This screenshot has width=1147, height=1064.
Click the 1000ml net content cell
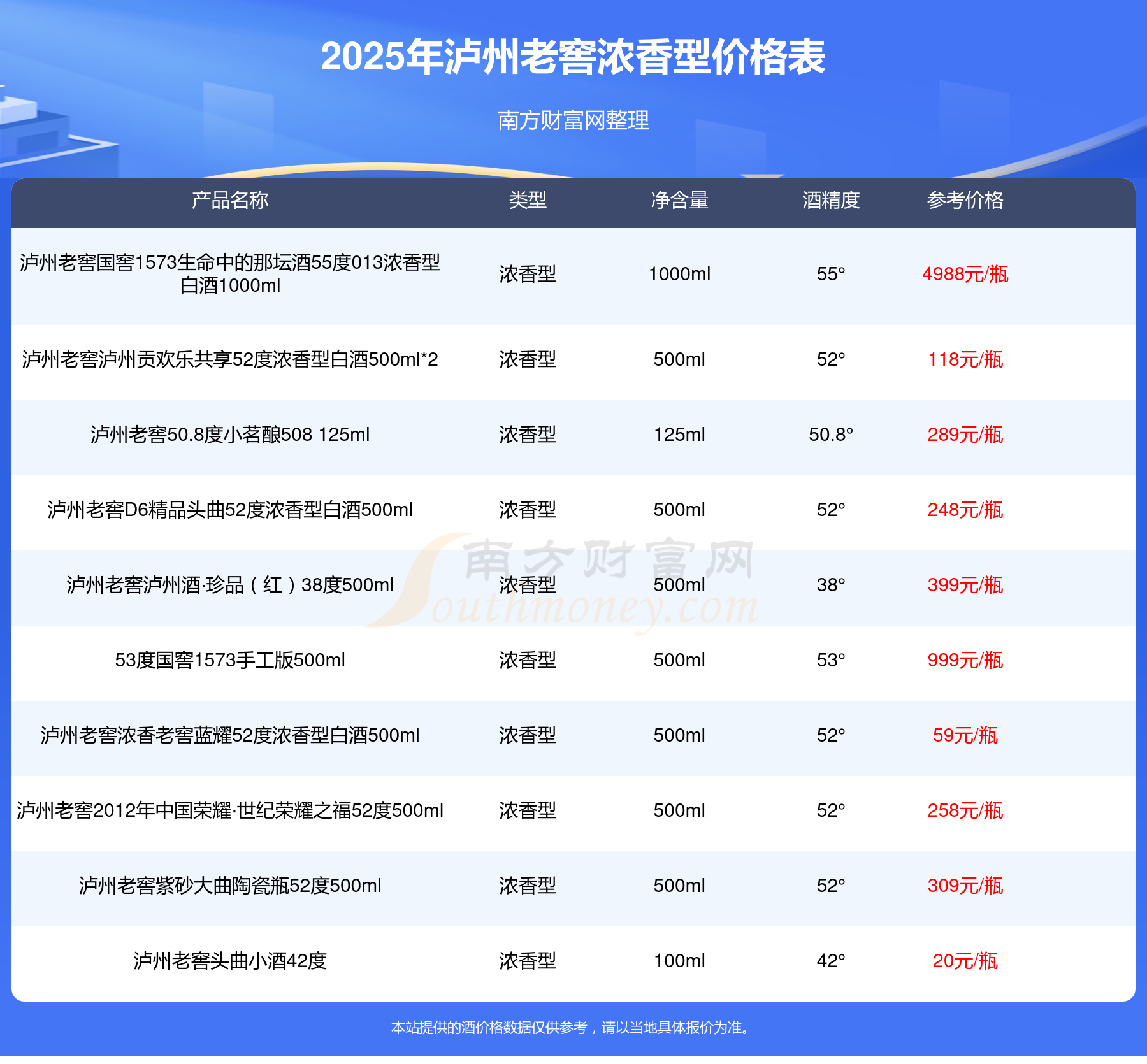click(679, 274)
